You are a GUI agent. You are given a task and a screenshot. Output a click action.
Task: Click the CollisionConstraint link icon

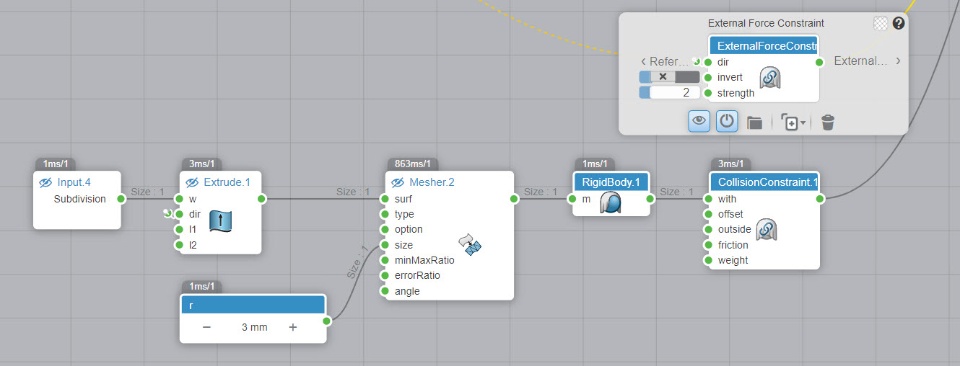coord(766,230)
